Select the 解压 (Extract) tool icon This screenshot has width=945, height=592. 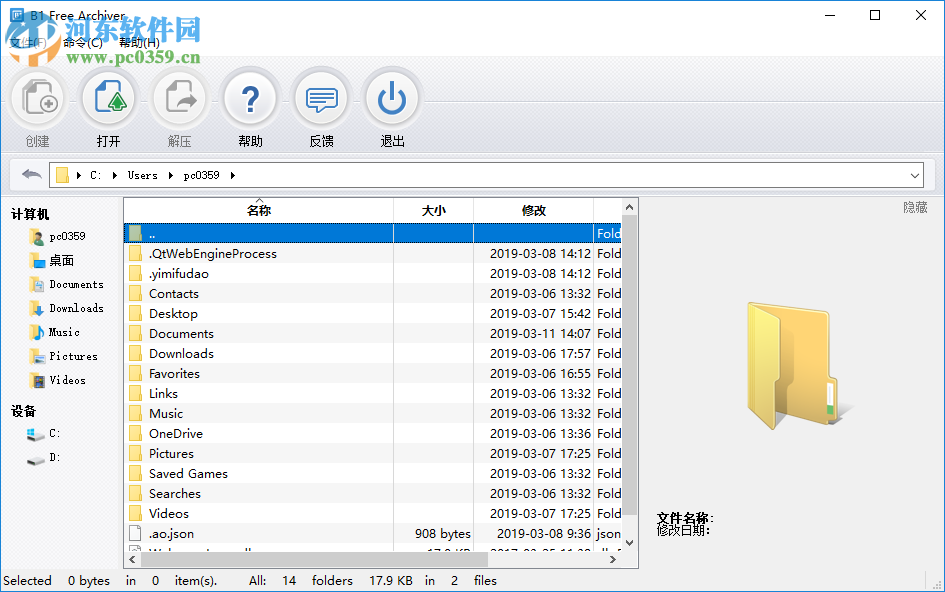[x=179, y=98]
